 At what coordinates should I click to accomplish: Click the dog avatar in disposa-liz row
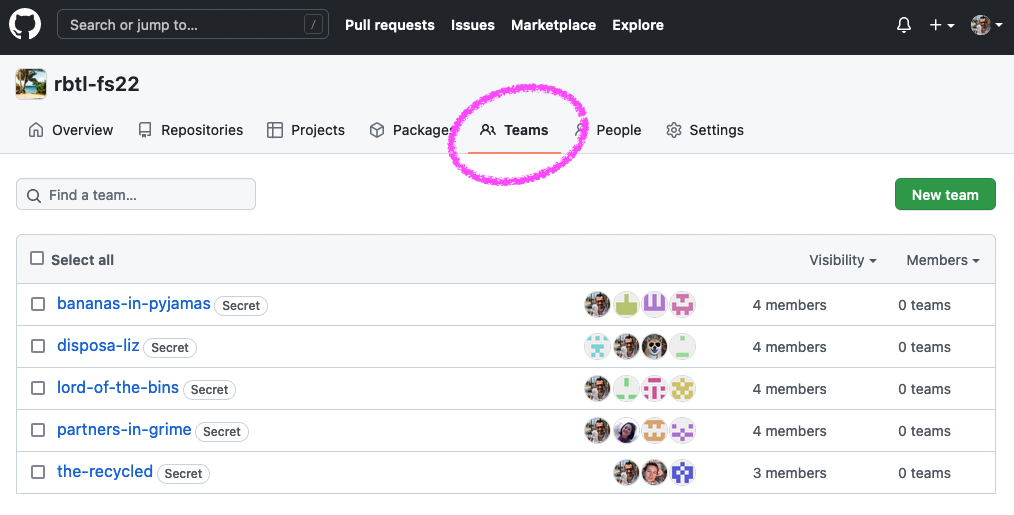(x=654, y=347)
